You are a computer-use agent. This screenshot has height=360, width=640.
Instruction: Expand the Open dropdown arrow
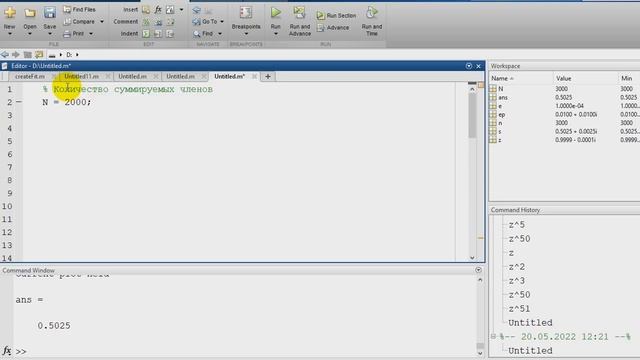pos(29,34)
